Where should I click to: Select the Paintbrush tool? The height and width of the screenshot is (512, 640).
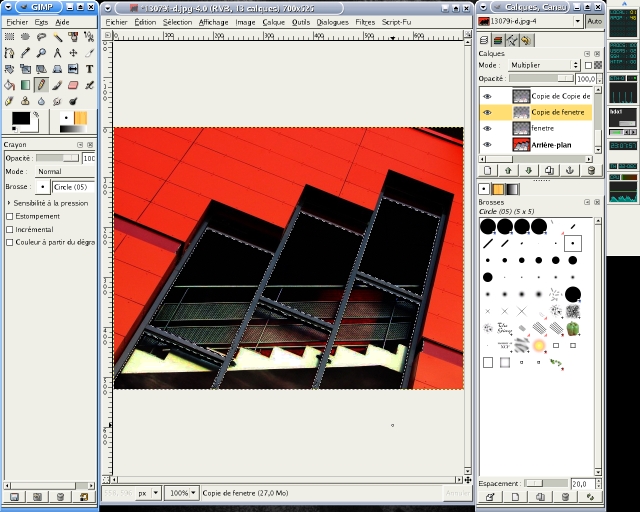coord(57,85)
